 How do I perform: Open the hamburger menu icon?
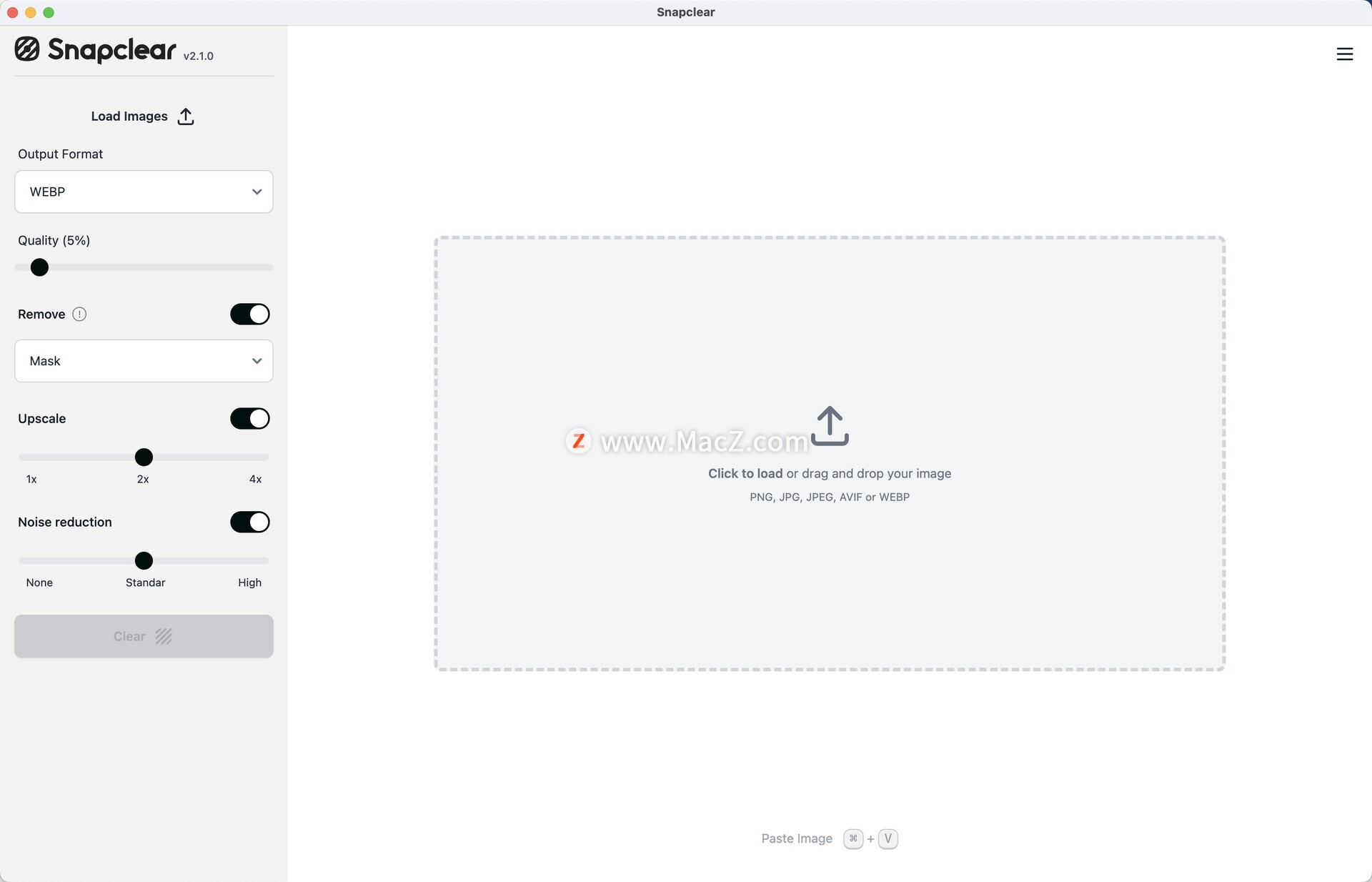pyautogui.click(x=1344, y=54)
